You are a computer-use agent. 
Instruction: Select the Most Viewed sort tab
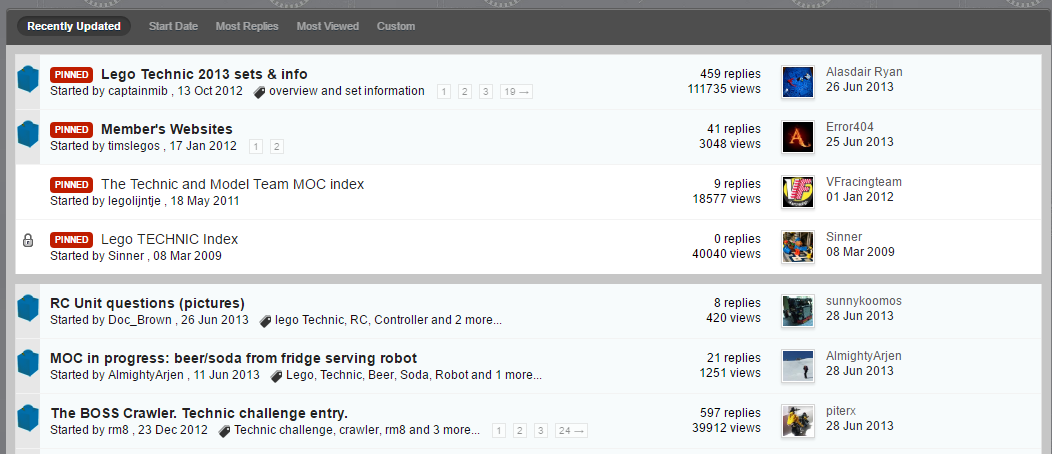click(327, 26)
